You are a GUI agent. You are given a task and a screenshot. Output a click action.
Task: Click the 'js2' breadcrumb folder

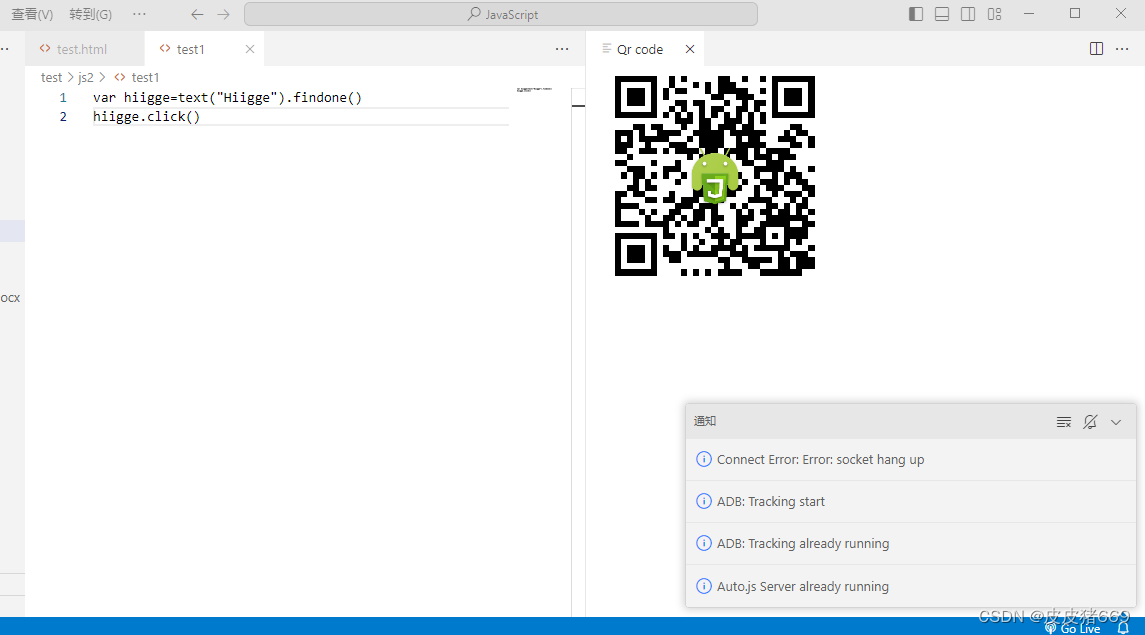pos(85,77)
